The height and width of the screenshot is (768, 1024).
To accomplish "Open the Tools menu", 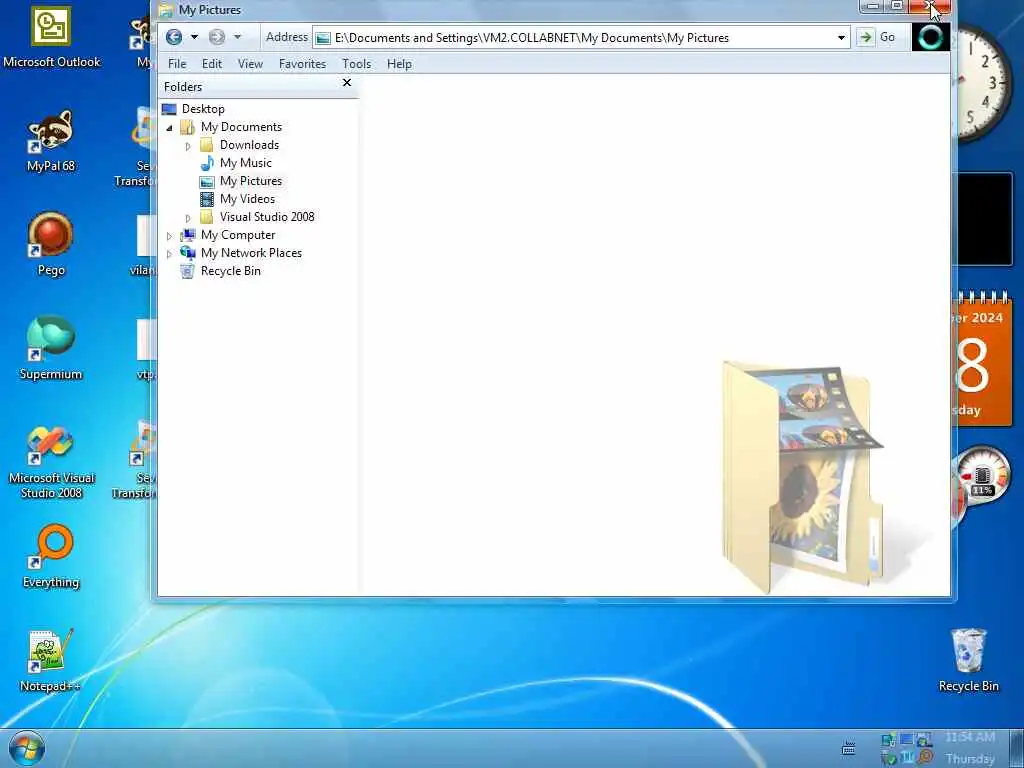I will [357, 63].
